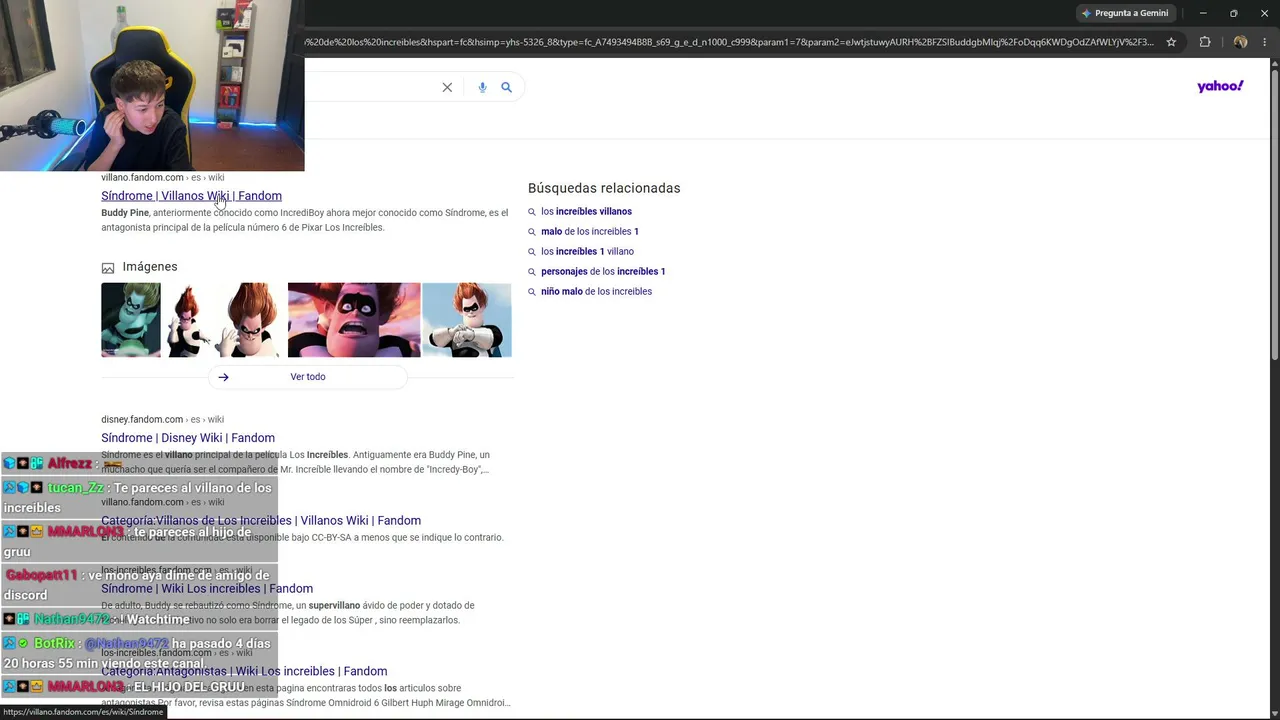This screenshot has width=1280, height=720.
Task: Click the Imágenes section picture icon
Action: (108, 268)
